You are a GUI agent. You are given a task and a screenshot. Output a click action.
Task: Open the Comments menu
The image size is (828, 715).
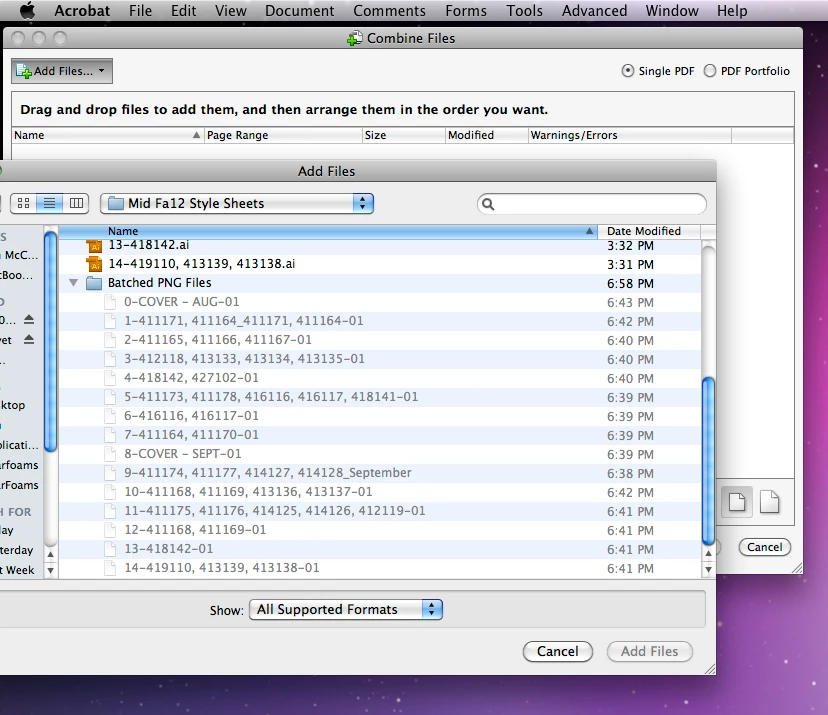(x=389, y=11)
